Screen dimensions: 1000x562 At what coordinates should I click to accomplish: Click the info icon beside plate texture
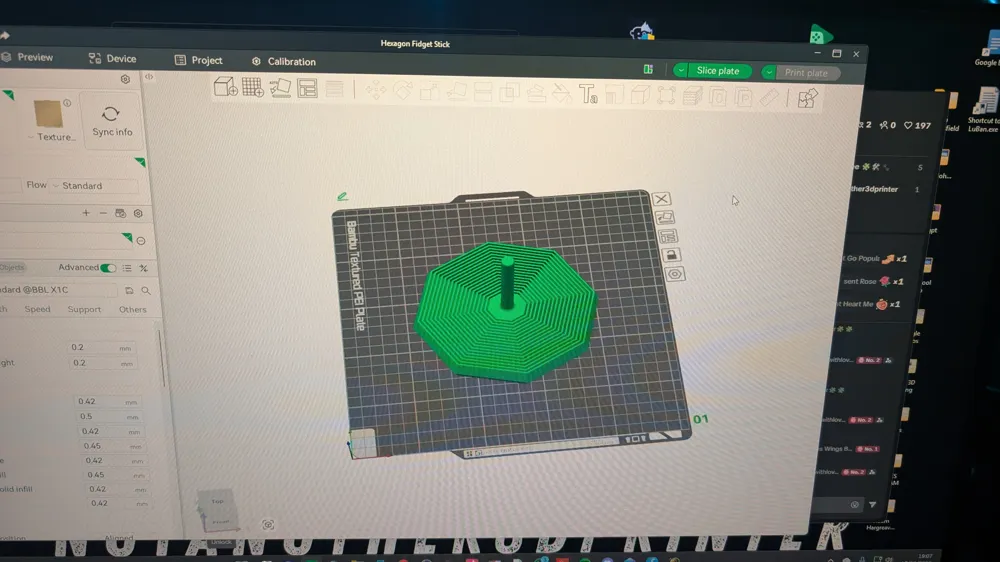click(67, 103)
